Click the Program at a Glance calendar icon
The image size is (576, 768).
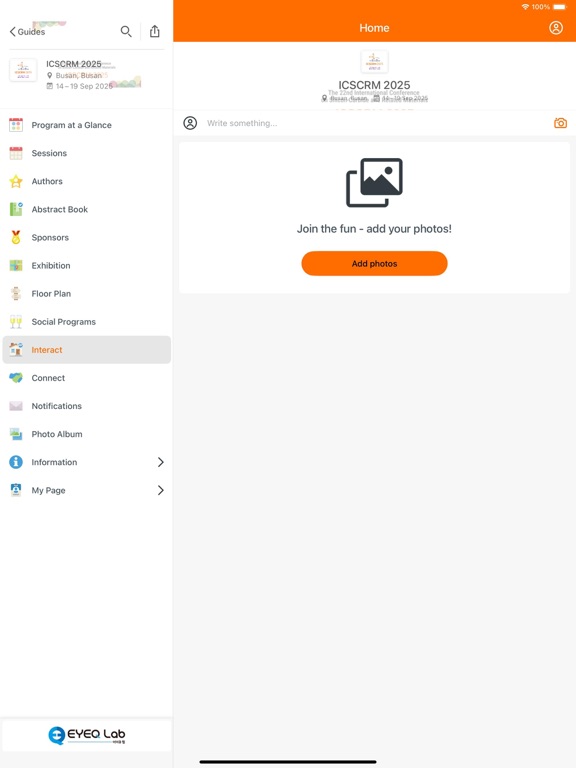16,125
